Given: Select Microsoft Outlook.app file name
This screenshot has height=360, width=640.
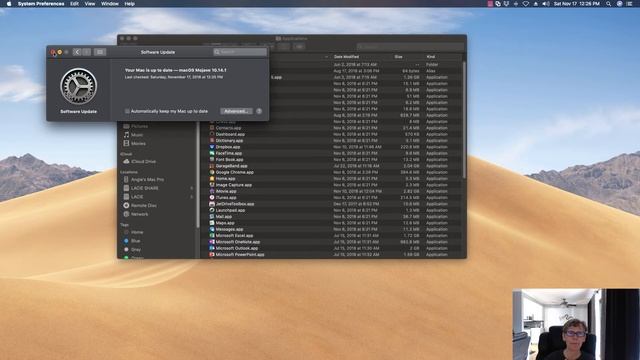Looking at the screenshot, I should click(237, 248).
